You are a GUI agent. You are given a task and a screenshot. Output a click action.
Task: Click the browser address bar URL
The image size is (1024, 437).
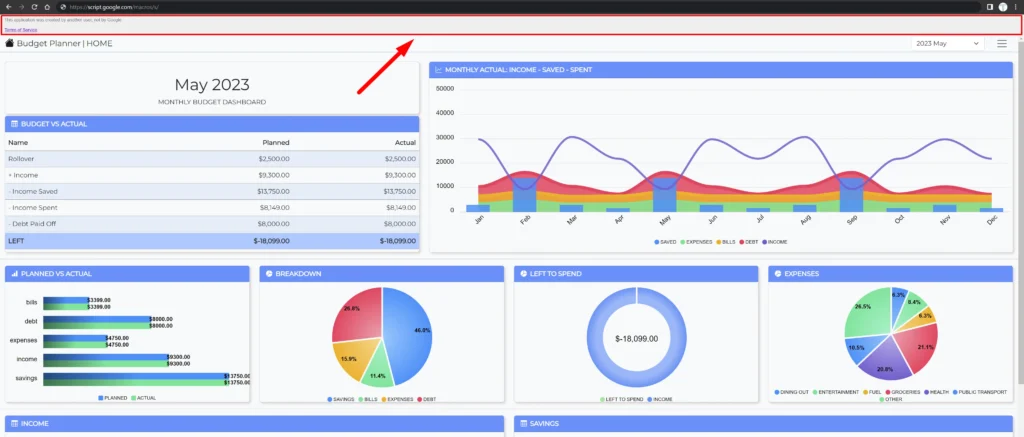click(x=130, y=6)
